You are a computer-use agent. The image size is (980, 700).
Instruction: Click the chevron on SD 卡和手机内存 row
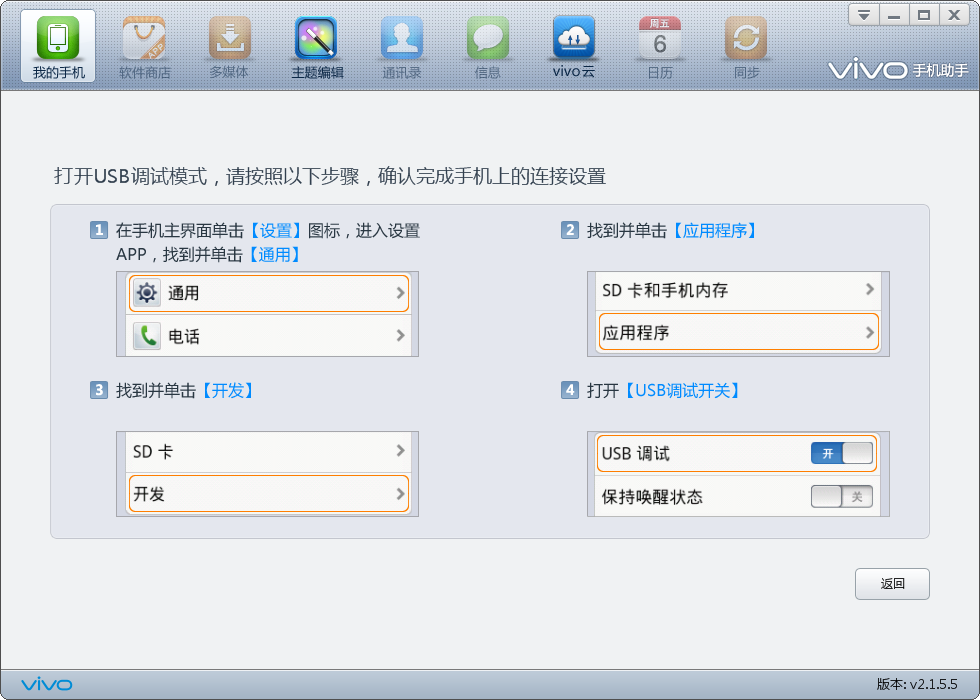[869, 289]
